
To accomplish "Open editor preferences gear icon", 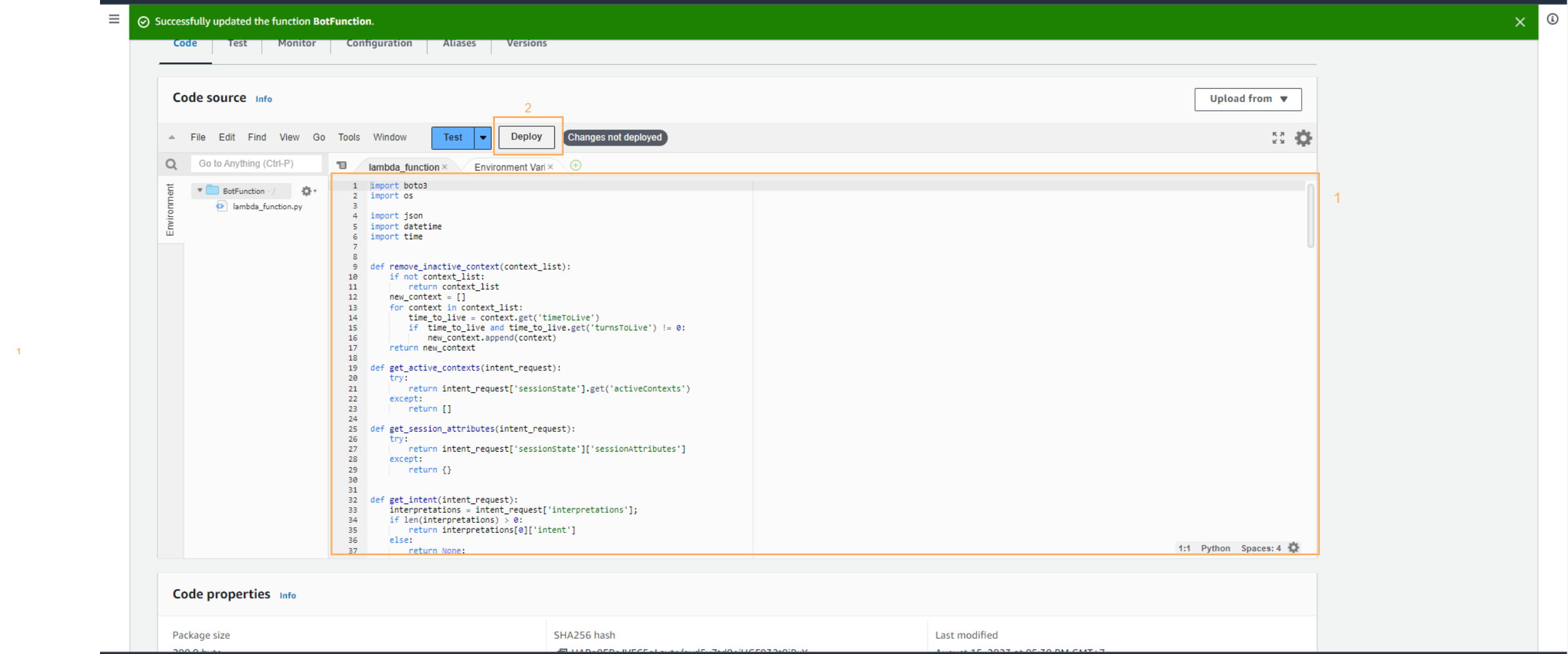I will coord(1303,138).
